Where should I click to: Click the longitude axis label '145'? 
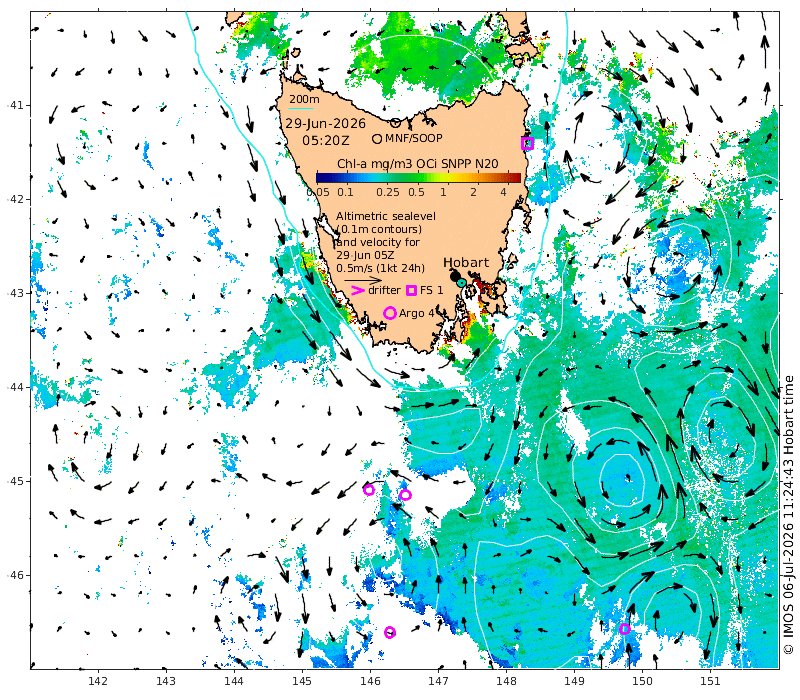[302, 681]
